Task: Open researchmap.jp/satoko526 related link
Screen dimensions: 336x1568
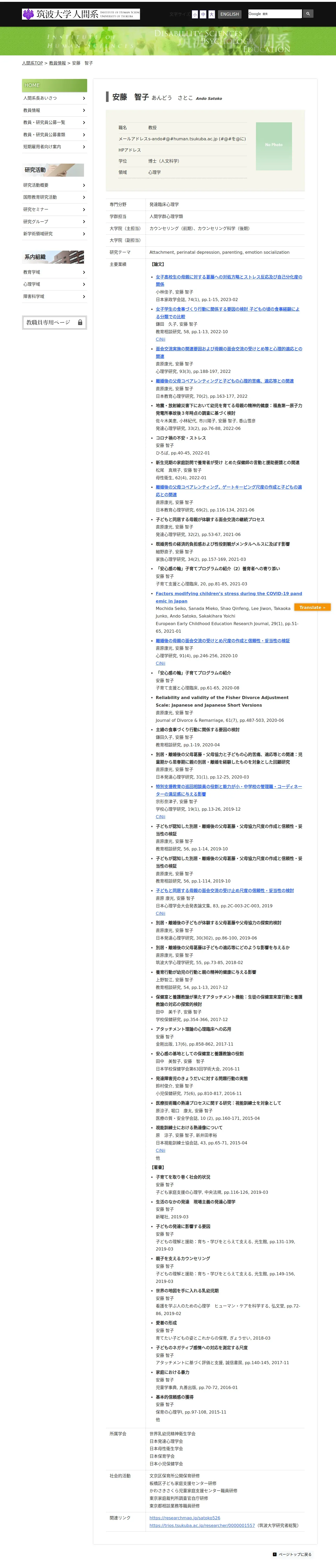Action: click(x=185, y=1518)
